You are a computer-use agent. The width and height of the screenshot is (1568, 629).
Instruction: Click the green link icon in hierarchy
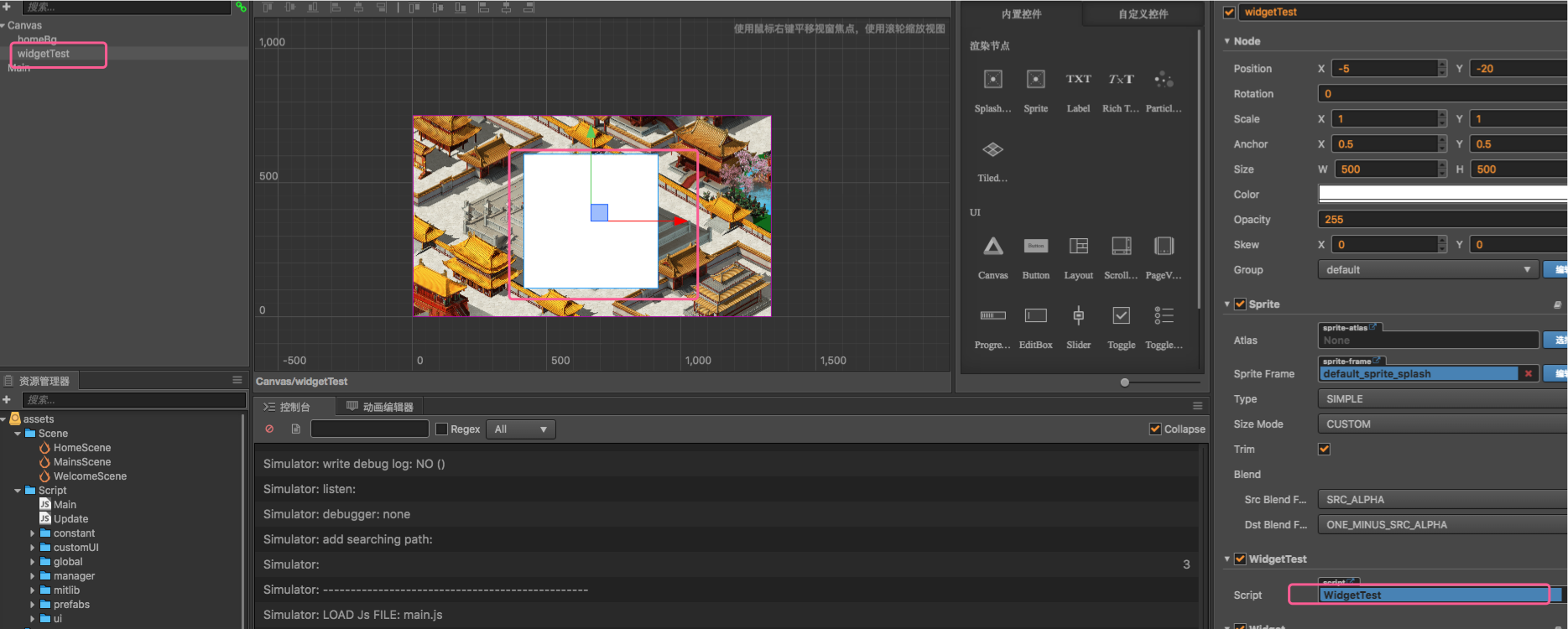click(241, 7)
